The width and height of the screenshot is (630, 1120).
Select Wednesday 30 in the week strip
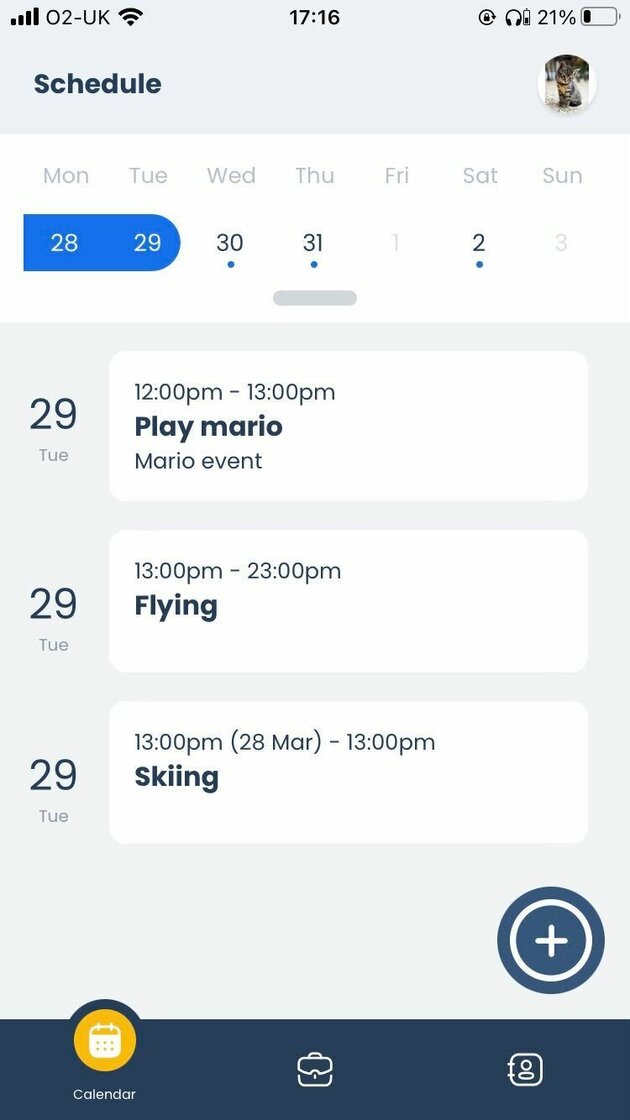click(230, 243)
